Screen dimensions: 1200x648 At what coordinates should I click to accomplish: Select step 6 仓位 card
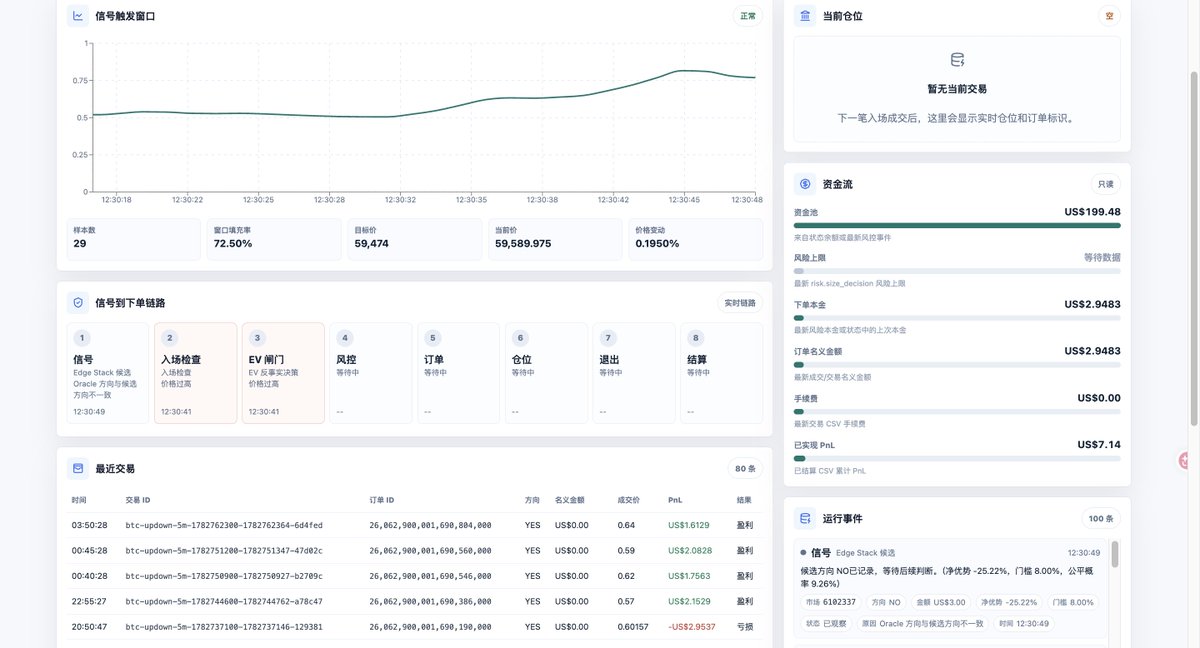[546, 373]
